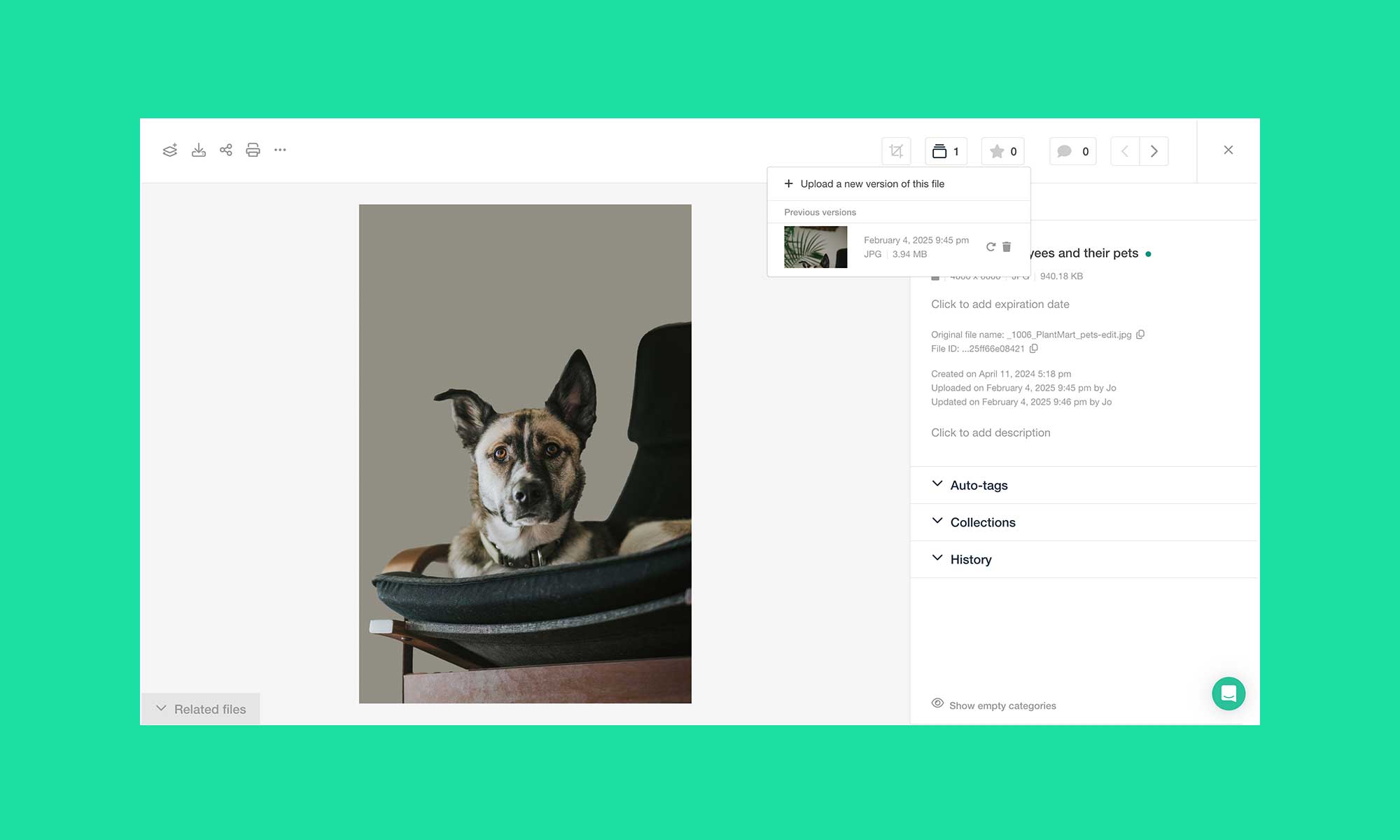Toggle the star rating button
Image resolution: width=1400 pixels, height=840 pixels.
pyautogui.click(x=1003, y=151)
